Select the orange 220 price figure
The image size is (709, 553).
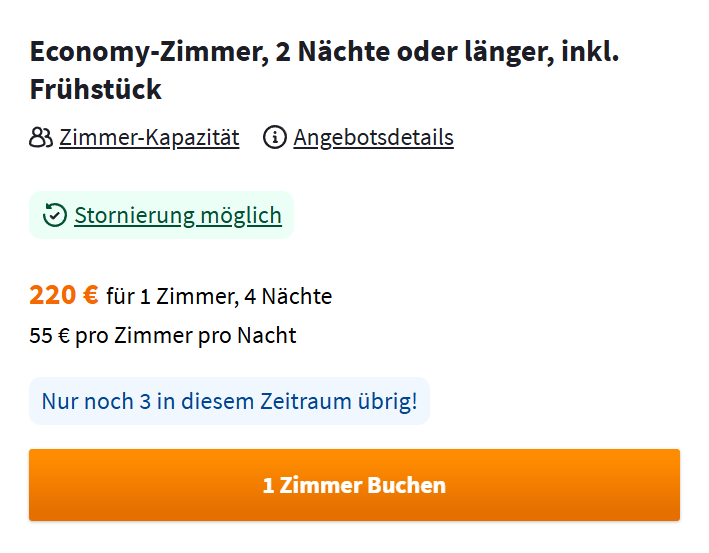click(52, 295)
